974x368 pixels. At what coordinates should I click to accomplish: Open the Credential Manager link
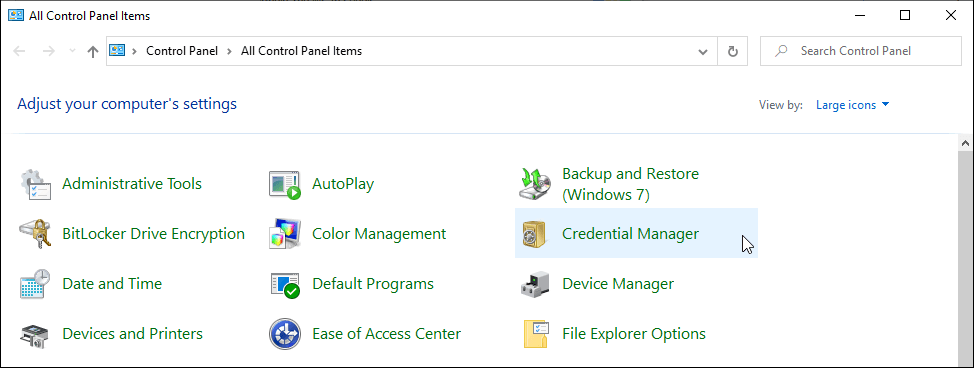coord(630,234)
